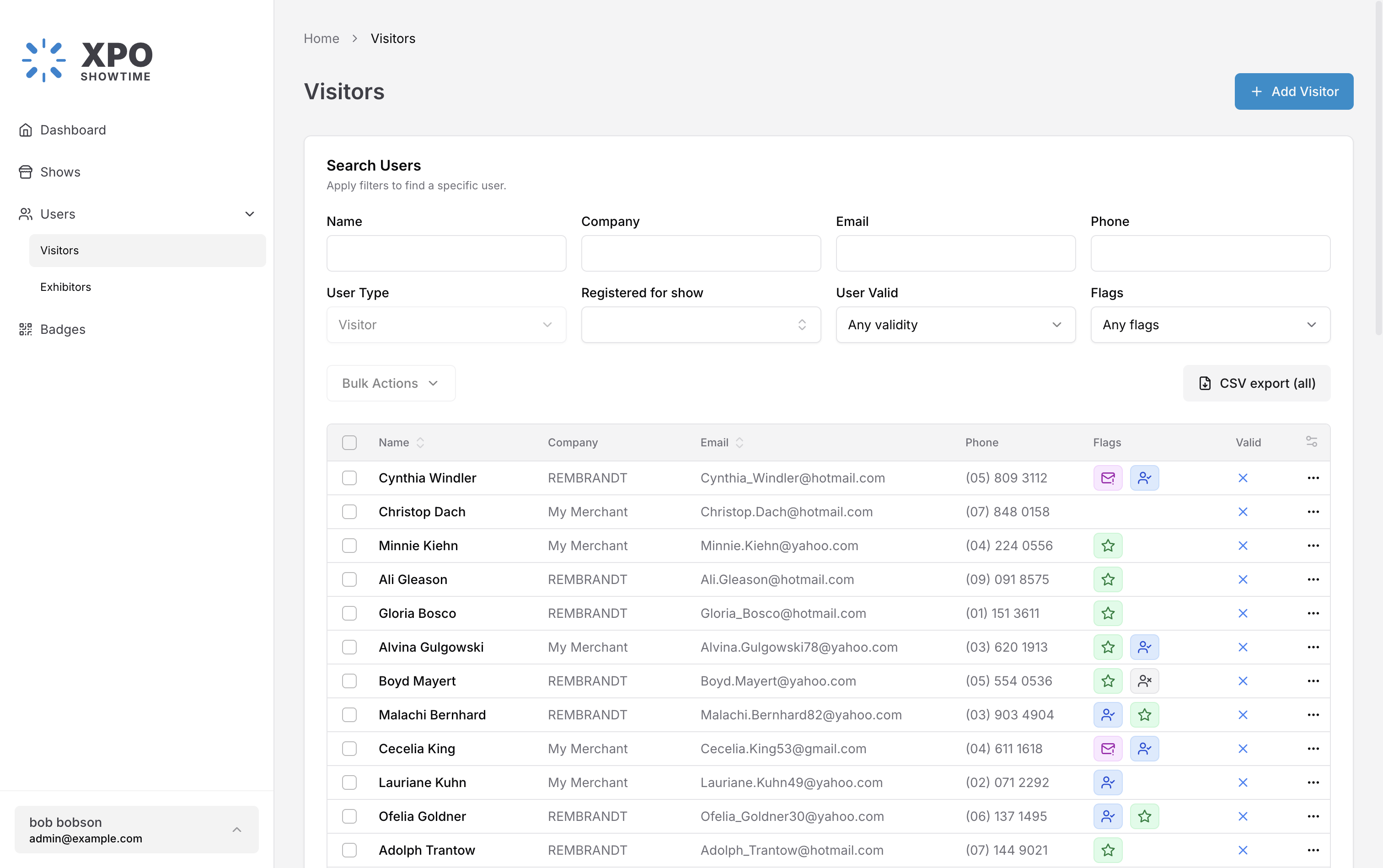Click the mail flag icon for Cynthia Windler
Image resolution: width=1383 pixels, height=868 pixels.
click(x=1107, y=477)
